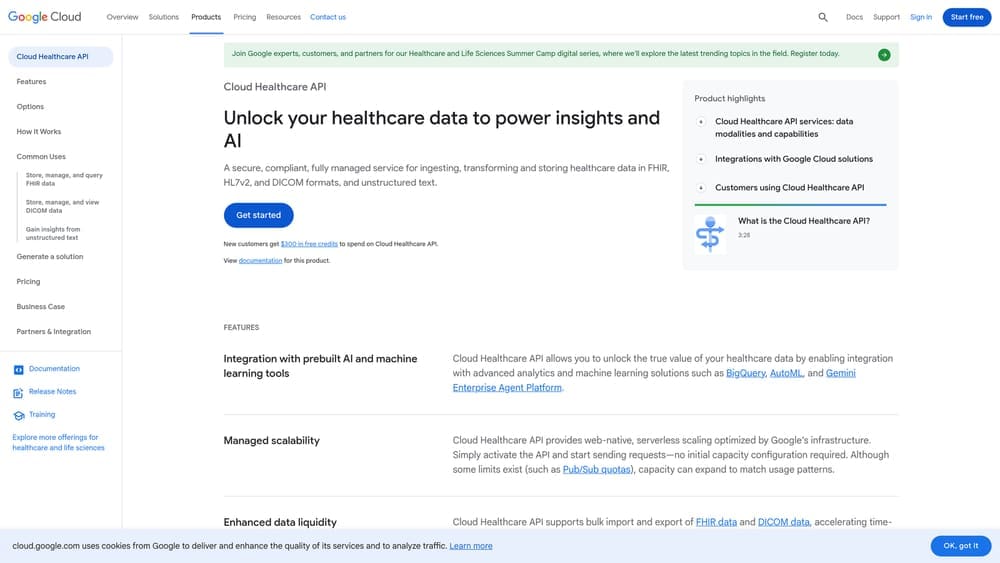
Task: Click What is the Cloud Healthcare API? title
Action: (x=804, y=221)
